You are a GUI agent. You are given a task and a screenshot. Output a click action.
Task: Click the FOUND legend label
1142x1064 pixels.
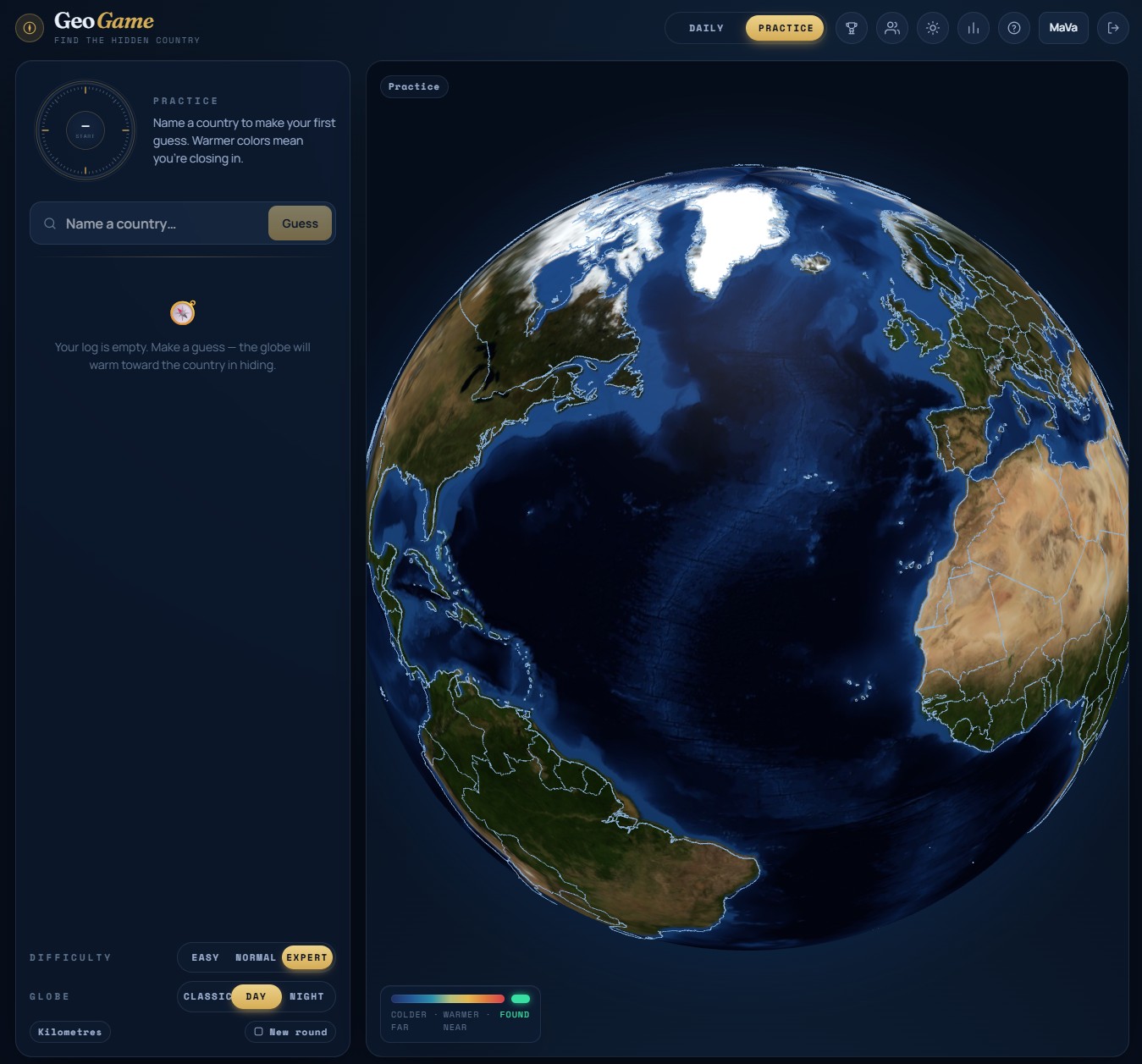click(514, 1014)
